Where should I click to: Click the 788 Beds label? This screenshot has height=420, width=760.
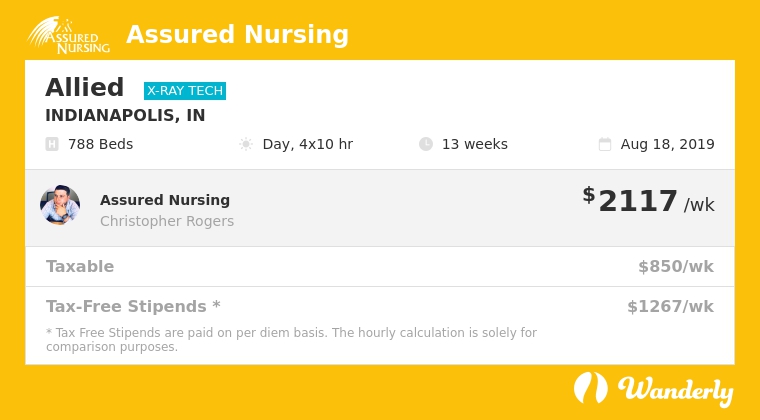click(x=100, y=144)
